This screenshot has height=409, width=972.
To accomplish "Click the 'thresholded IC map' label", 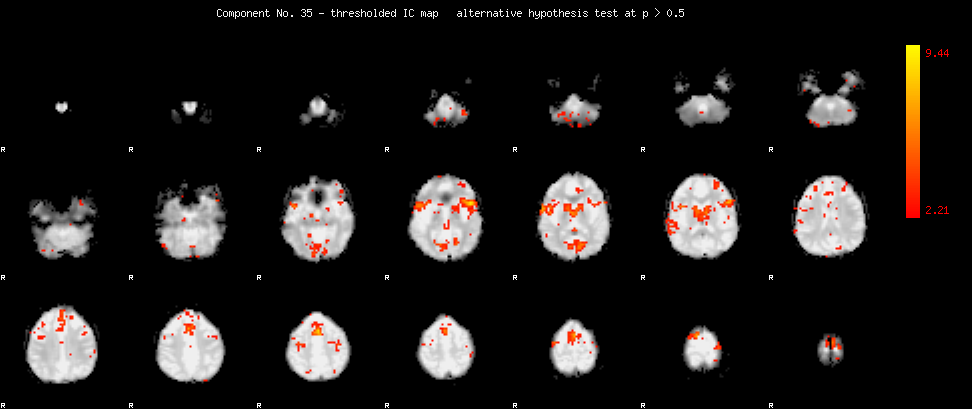I will pos(386,13).
